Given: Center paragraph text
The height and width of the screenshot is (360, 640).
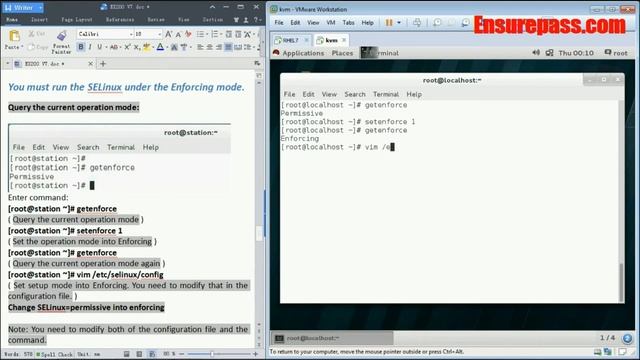Looking at the screenshot, I should point(209,47).
